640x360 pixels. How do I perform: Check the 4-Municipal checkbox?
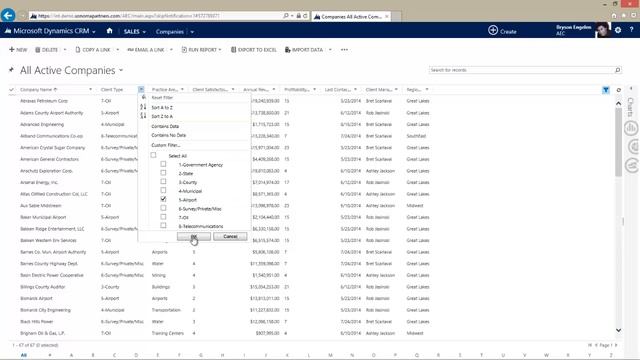coord(163,190)
